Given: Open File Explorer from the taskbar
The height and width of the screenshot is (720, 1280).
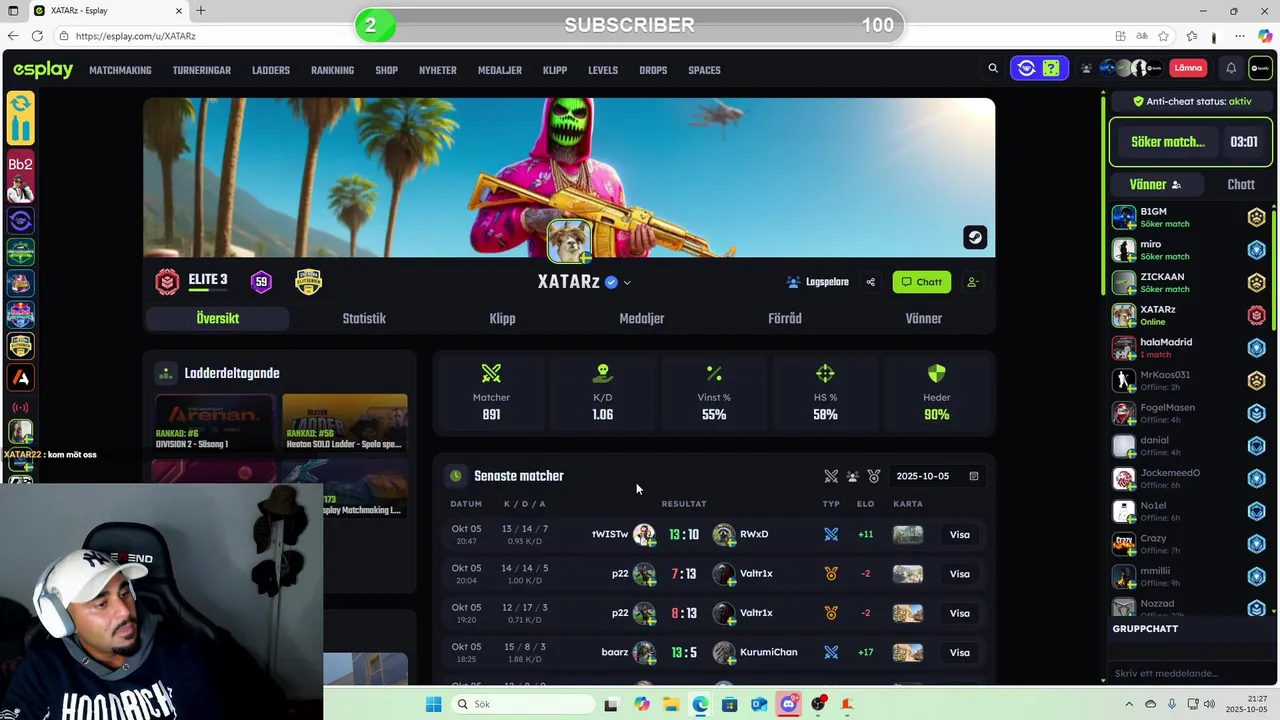Looking at the screenshot, I should tap(670, 704).
